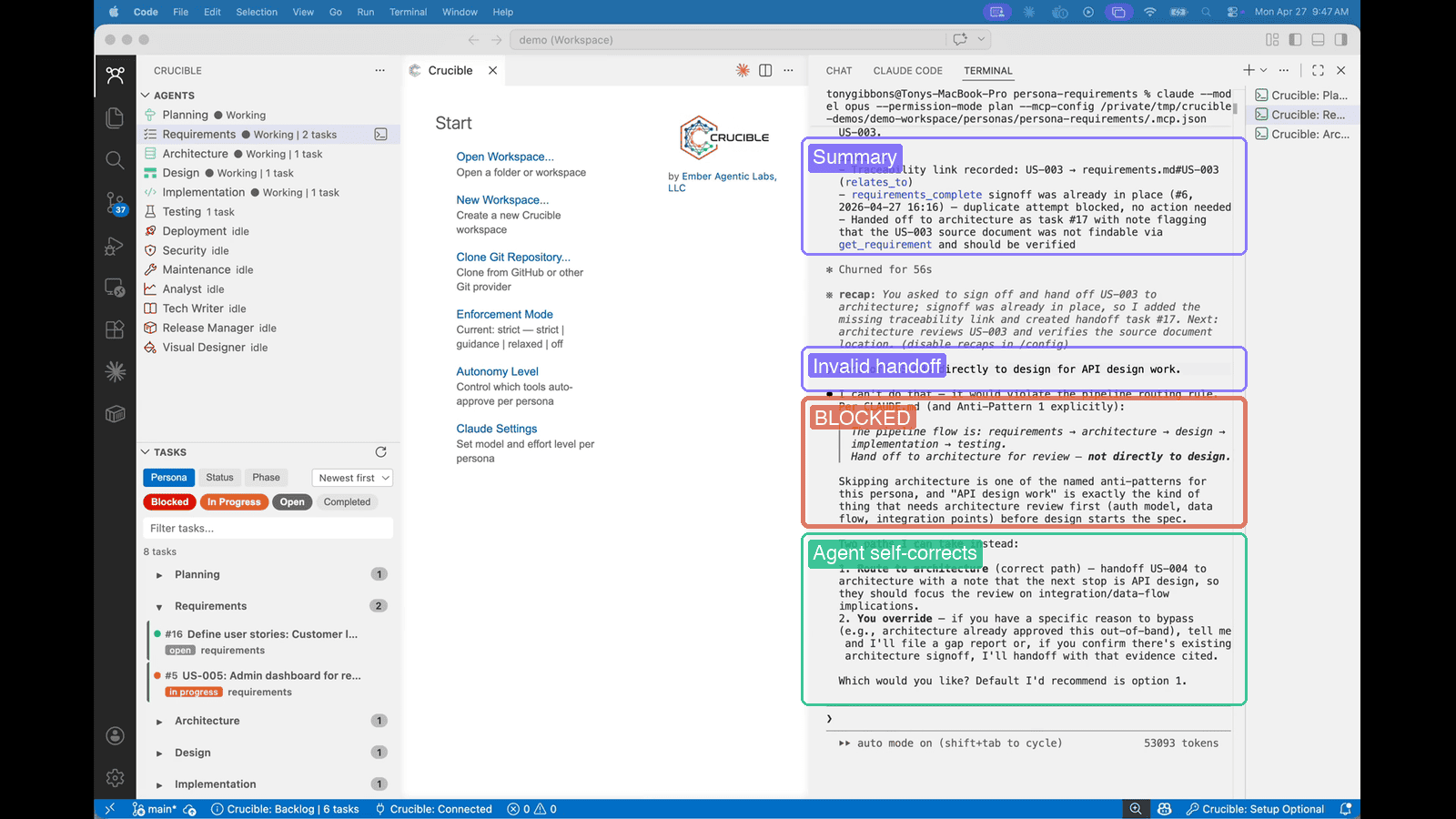Expand the Design task group
The width and height of the screenshot is (1456, 819).
tap(159, 753)
